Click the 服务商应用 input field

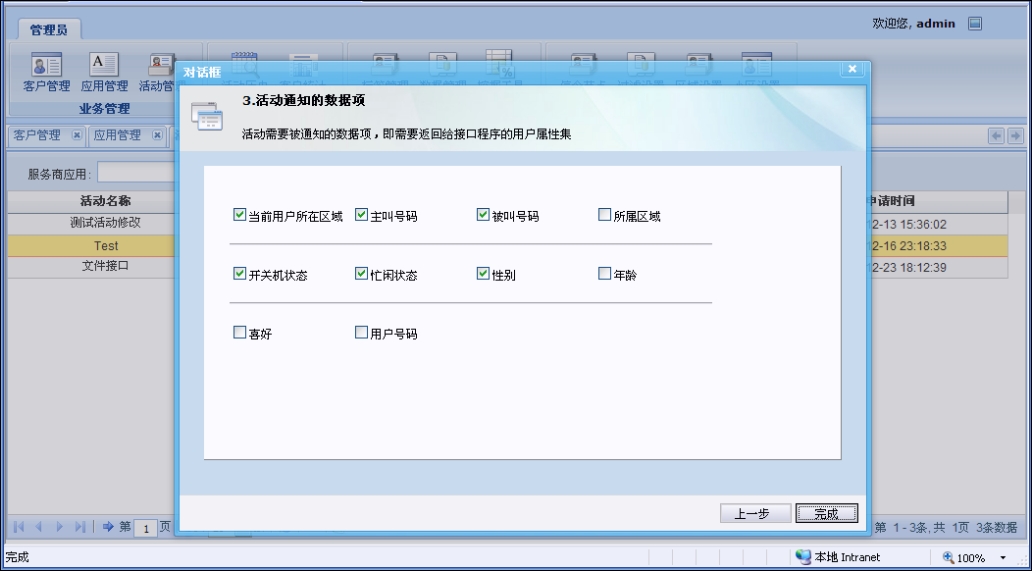pyautogui.click(x=135, y=173)
